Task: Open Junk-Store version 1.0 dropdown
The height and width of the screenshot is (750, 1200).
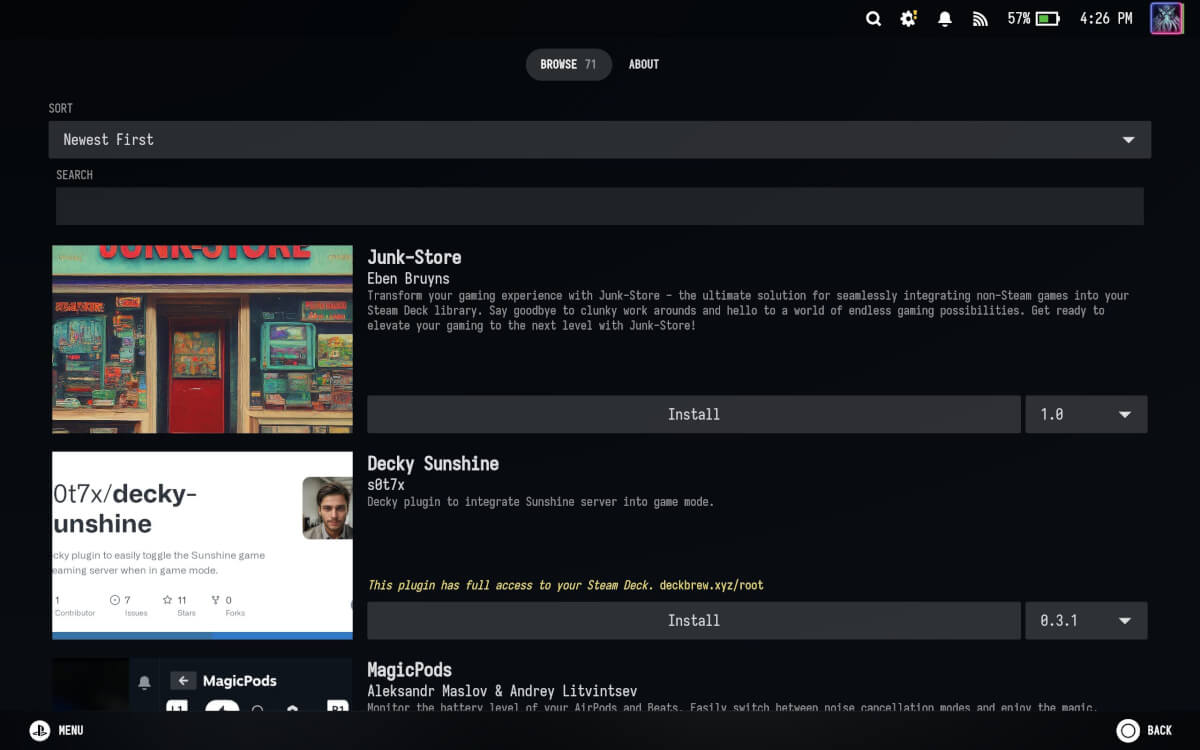Action: 1086,414
